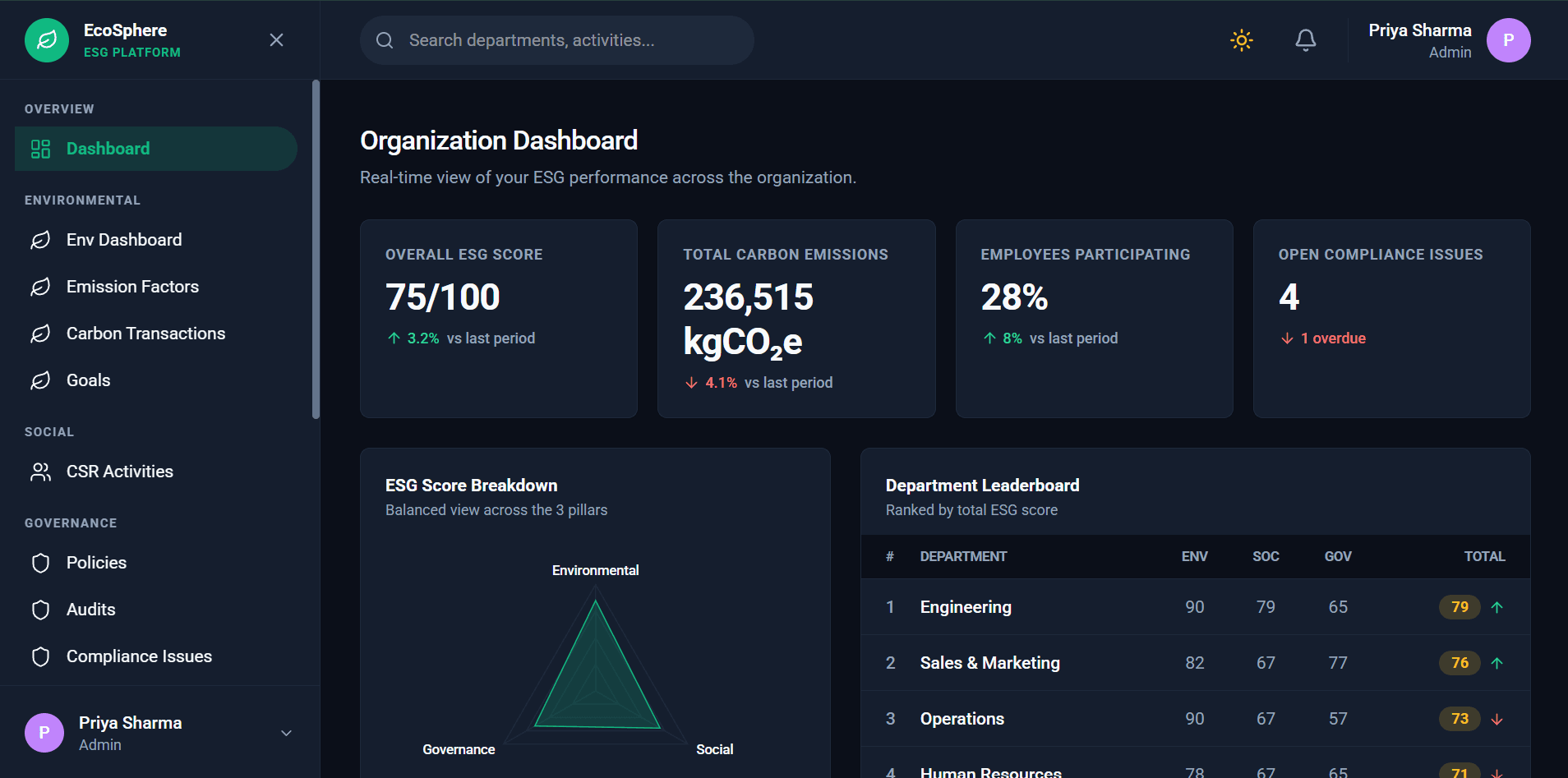Click Engineering total score badge 79
The height and width of the screenshot is (778, 1568).
[1460, 607]
